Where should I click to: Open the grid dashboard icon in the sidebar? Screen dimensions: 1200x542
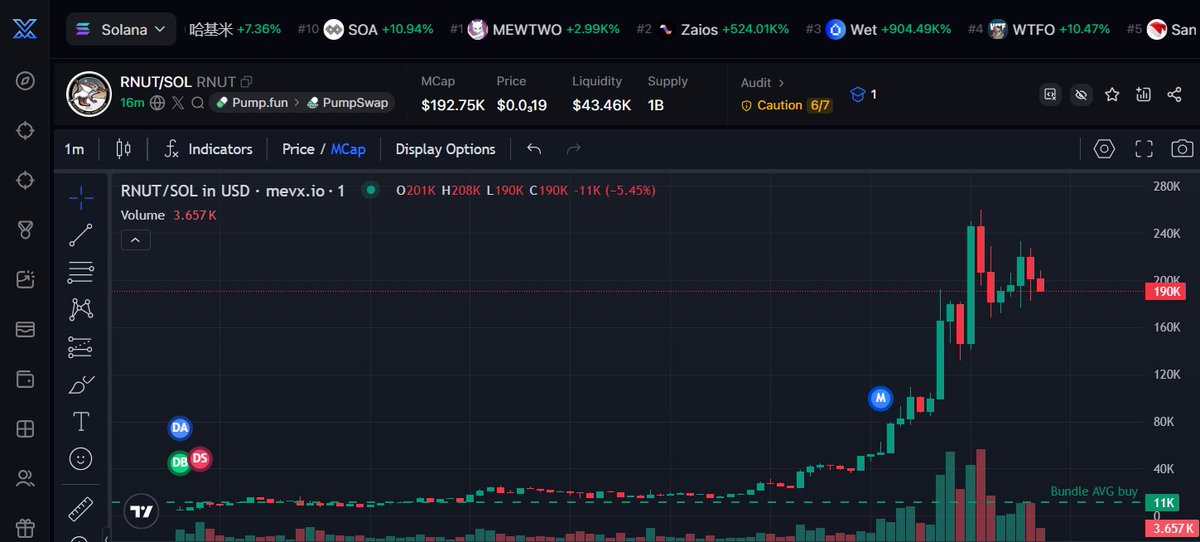tap(25, 429)
